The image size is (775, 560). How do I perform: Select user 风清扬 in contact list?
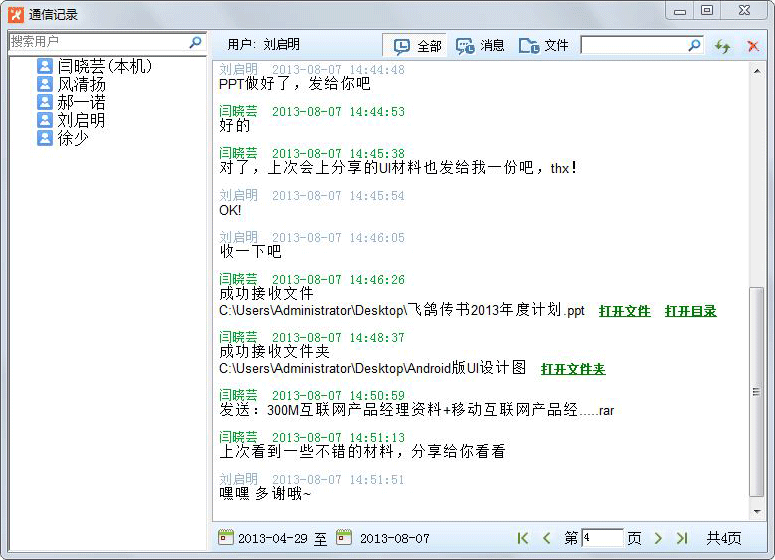coord(72,84)
